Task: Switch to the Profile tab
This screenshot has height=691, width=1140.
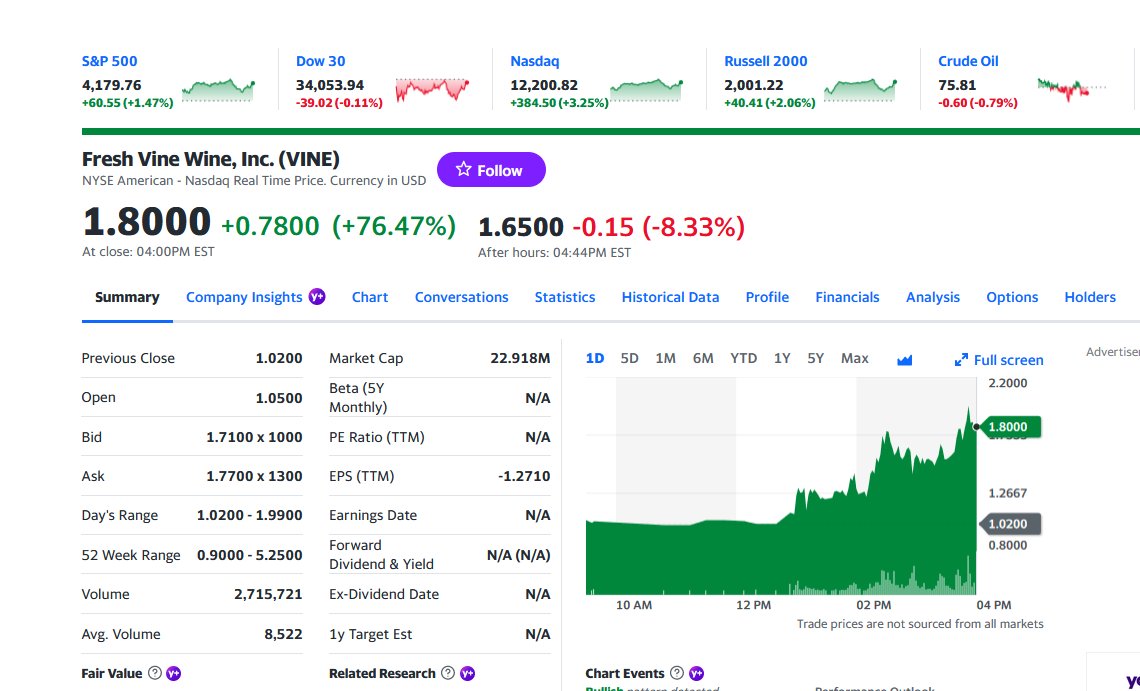Action: tap(767, 297)
